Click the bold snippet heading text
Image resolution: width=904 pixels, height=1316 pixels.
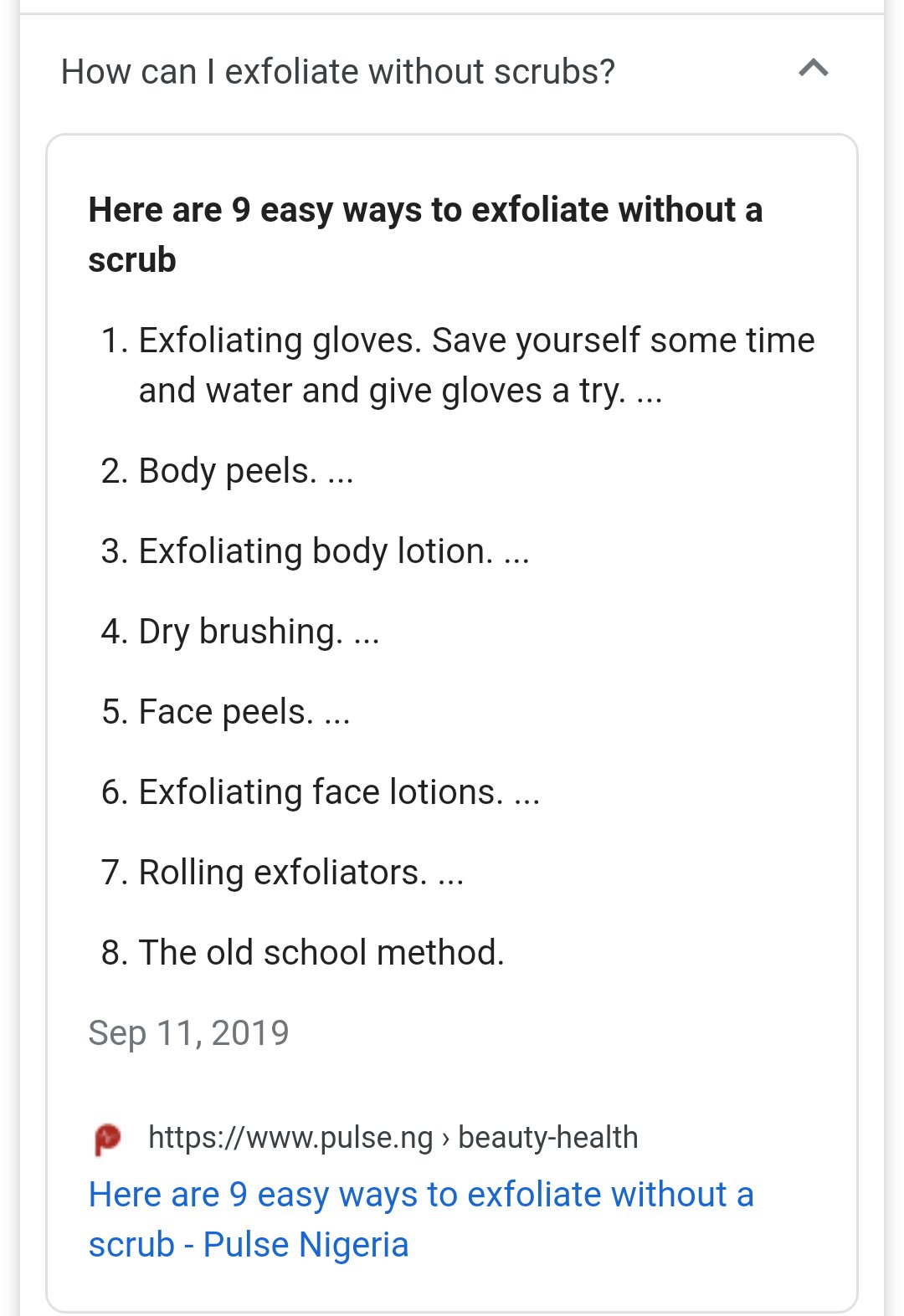point(425,210)
